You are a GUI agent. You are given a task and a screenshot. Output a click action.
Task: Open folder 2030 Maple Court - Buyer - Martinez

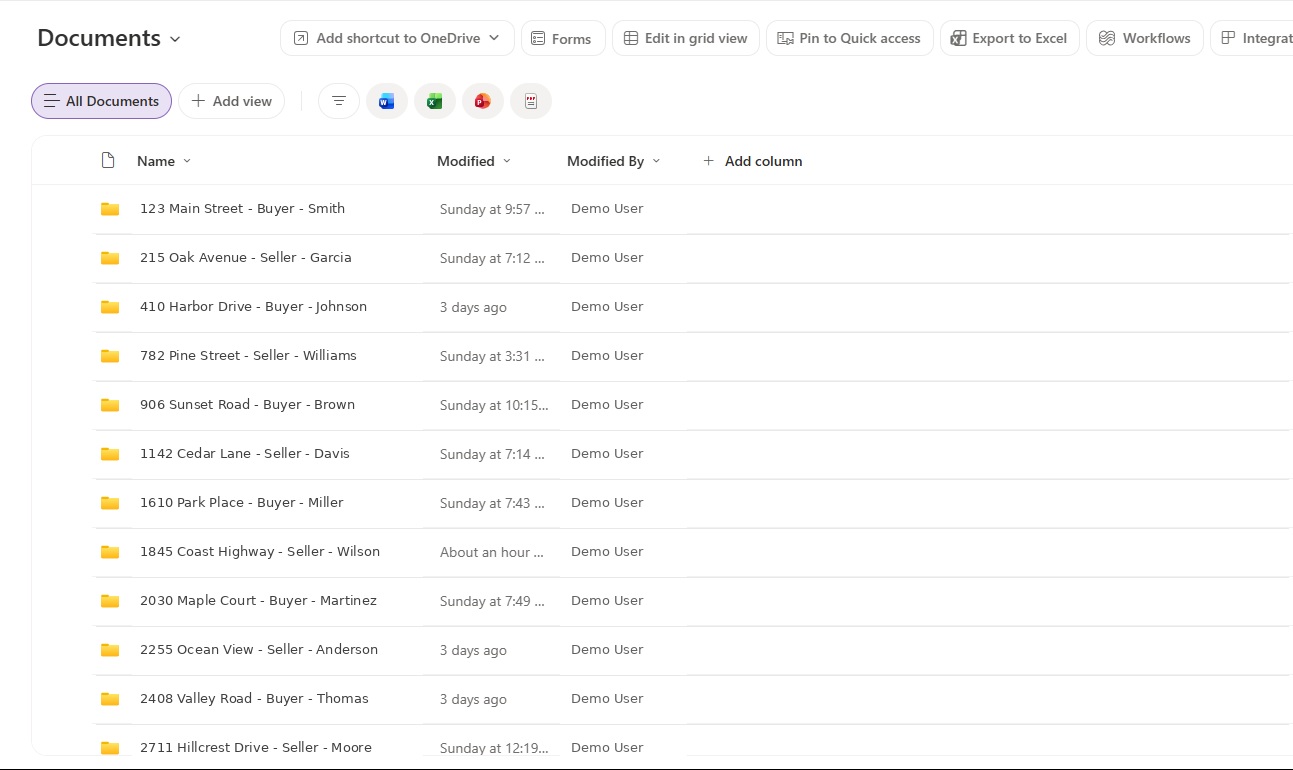tap(258, 601)
